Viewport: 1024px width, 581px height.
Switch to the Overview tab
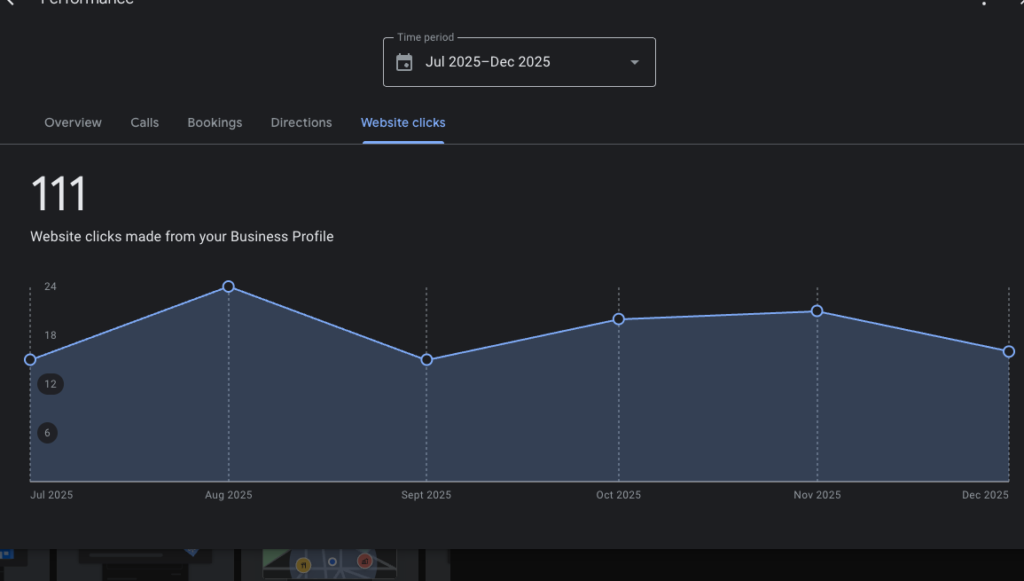(x=73, y=123)
